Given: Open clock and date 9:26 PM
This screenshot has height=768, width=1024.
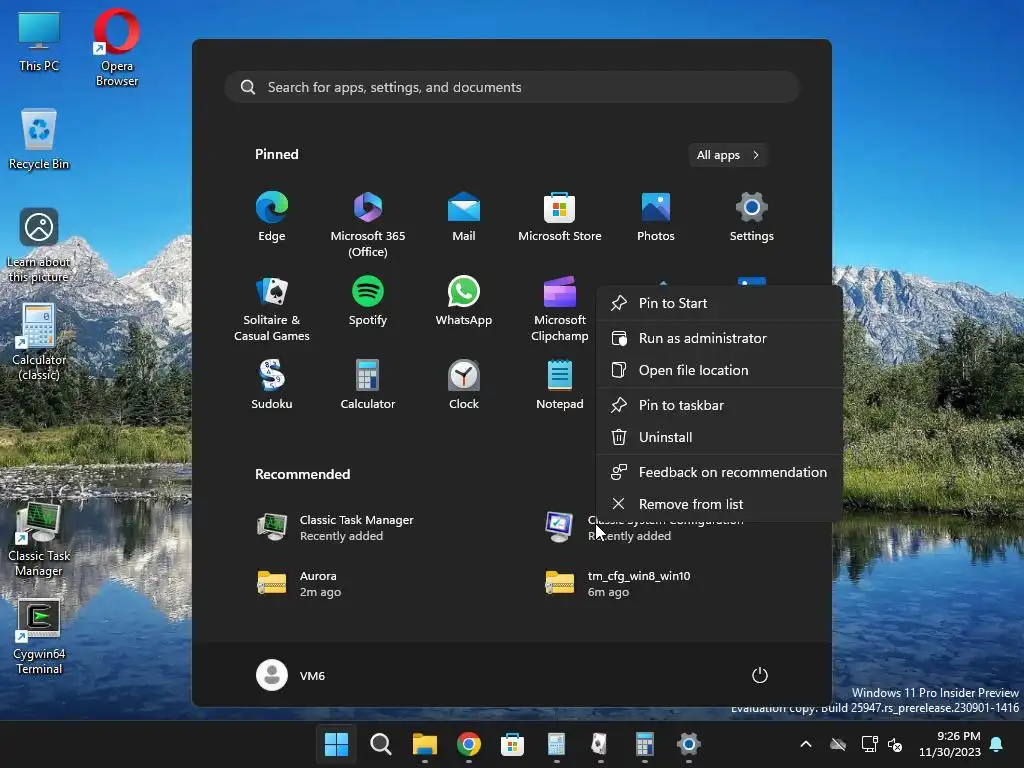Looking at the screenshot, I should (x=950, y=744).
